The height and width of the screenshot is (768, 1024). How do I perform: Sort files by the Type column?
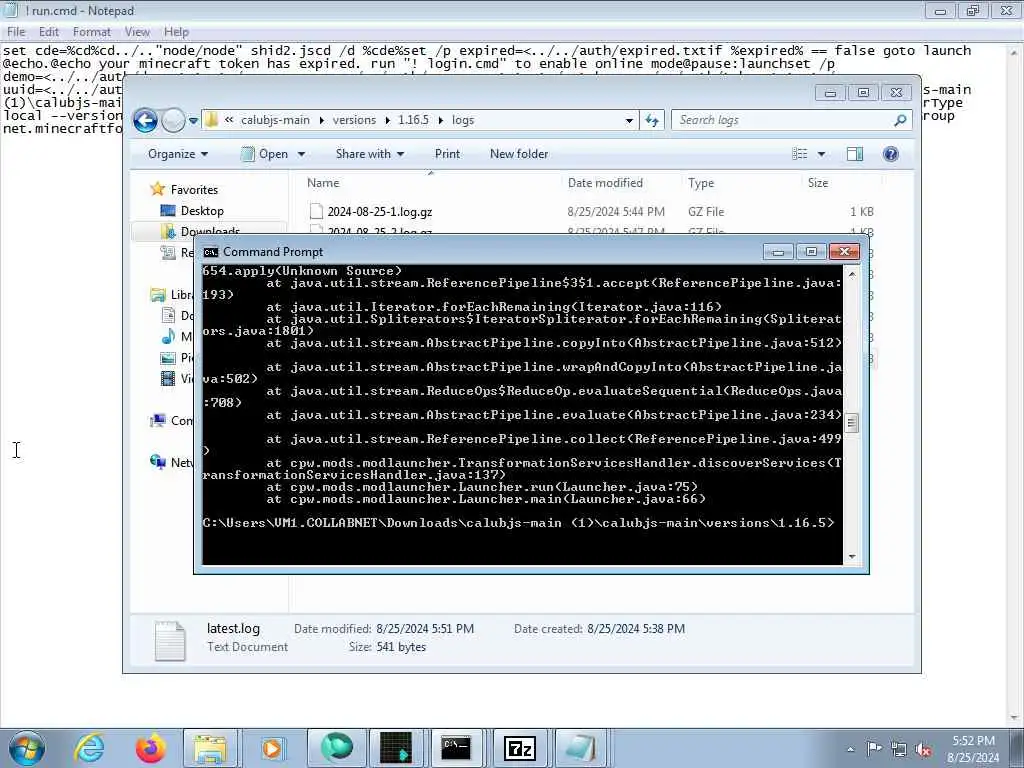(701, 183)
